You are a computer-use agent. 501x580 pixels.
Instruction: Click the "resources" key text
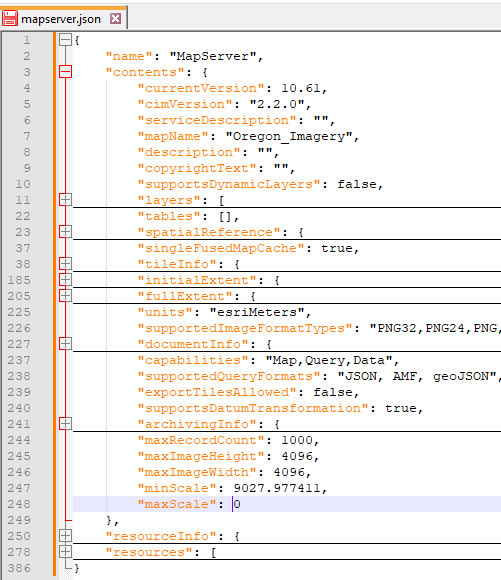click(149, 552)
